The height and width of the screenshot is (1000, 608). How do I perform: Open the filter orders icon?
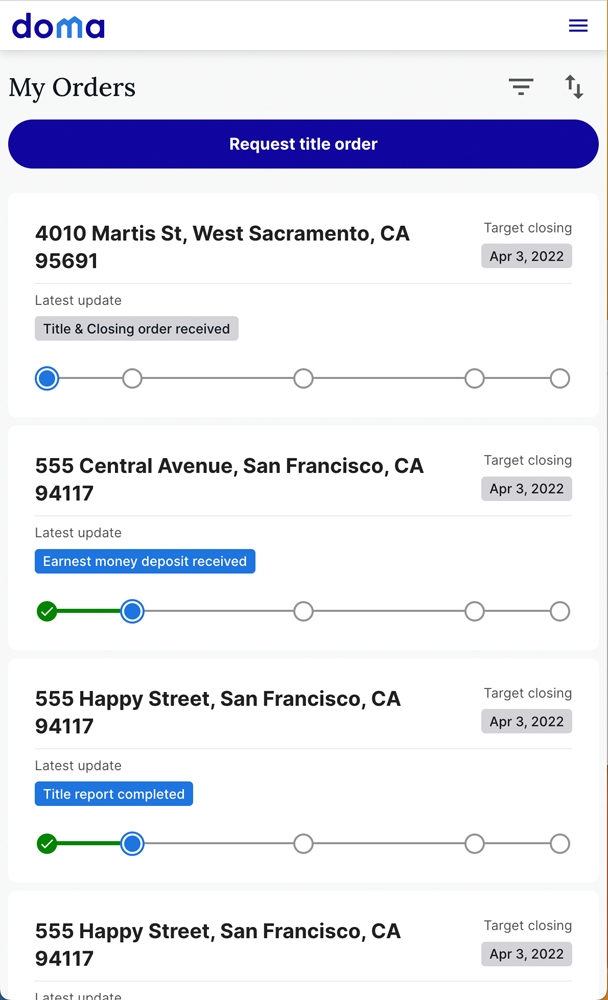click(x=521, y=87)
